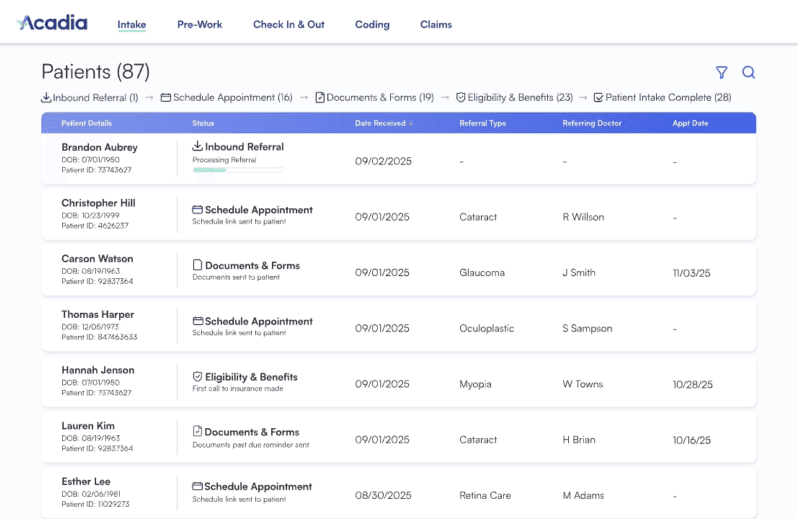Viewport: 798px width, 519px height.
Task: Sort by Date Received column arrow
Action: coord(411,124)
